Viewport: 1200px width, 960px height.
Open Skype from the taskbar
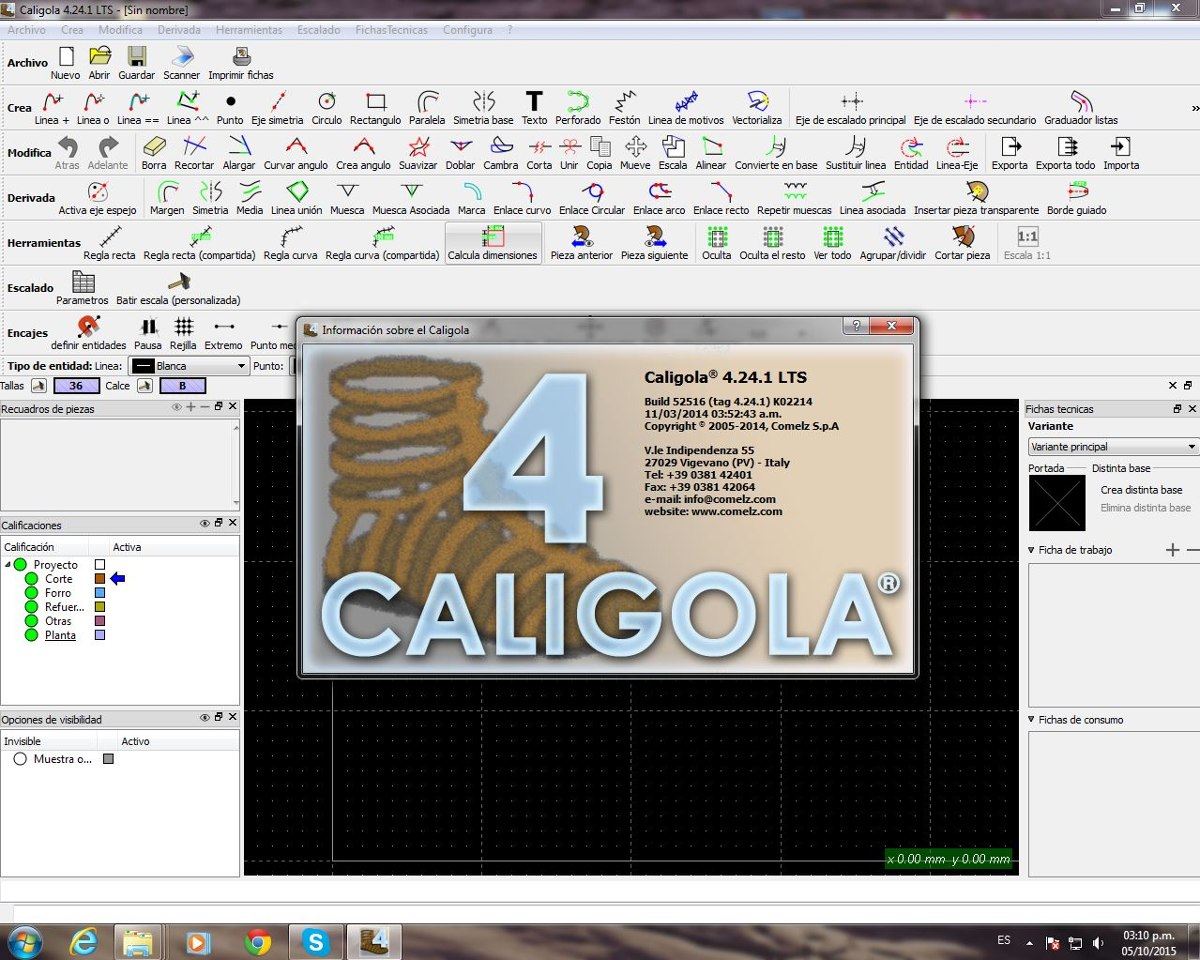click(x=317, y=941)
